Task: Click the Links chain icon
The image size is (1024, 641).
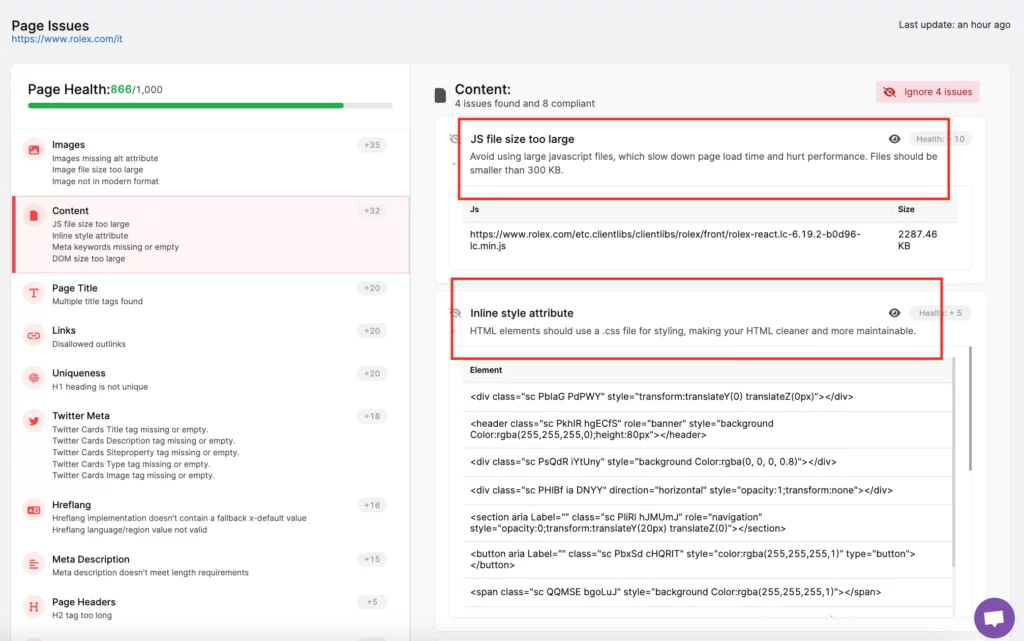Action: click(x=34, y=335)
